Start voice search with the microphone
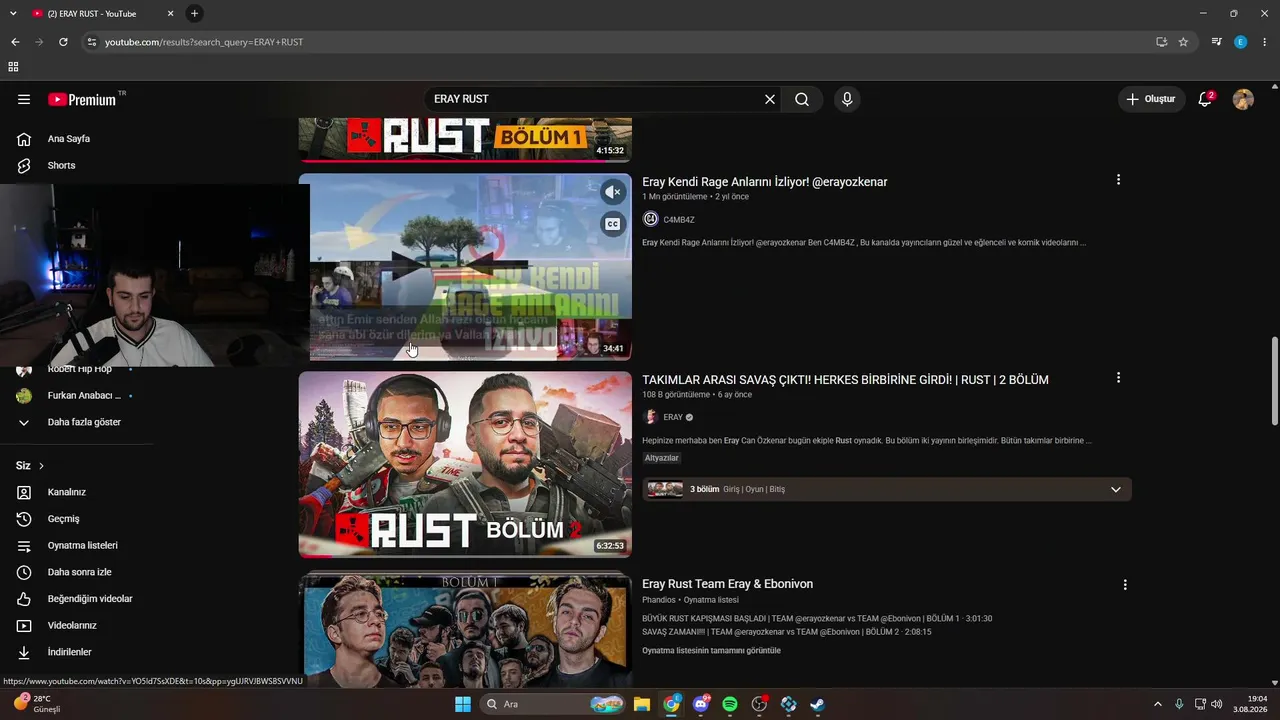The image size is (1280, 720). pos(847,99)
